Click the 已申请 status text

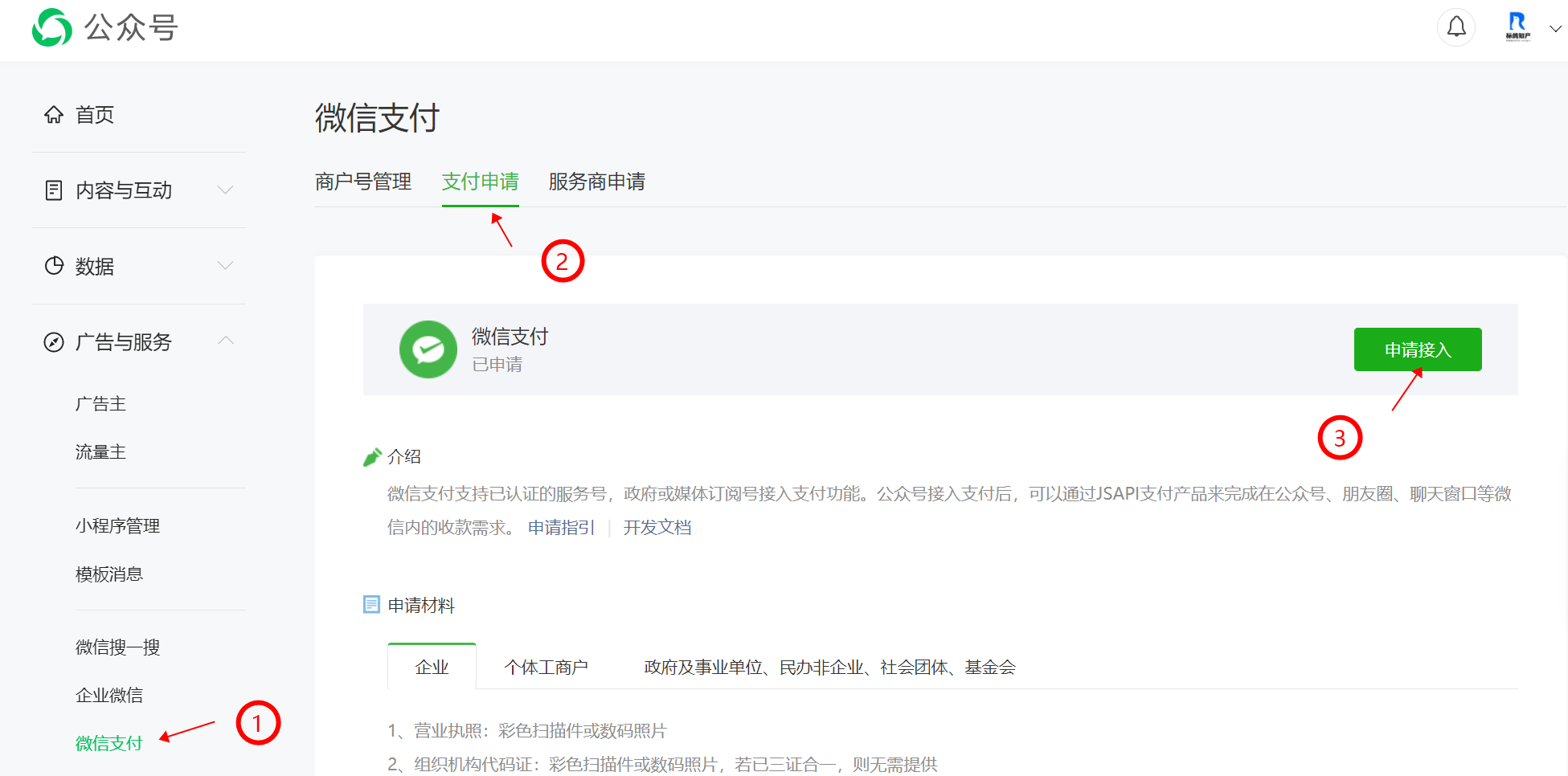pos(497,365)
